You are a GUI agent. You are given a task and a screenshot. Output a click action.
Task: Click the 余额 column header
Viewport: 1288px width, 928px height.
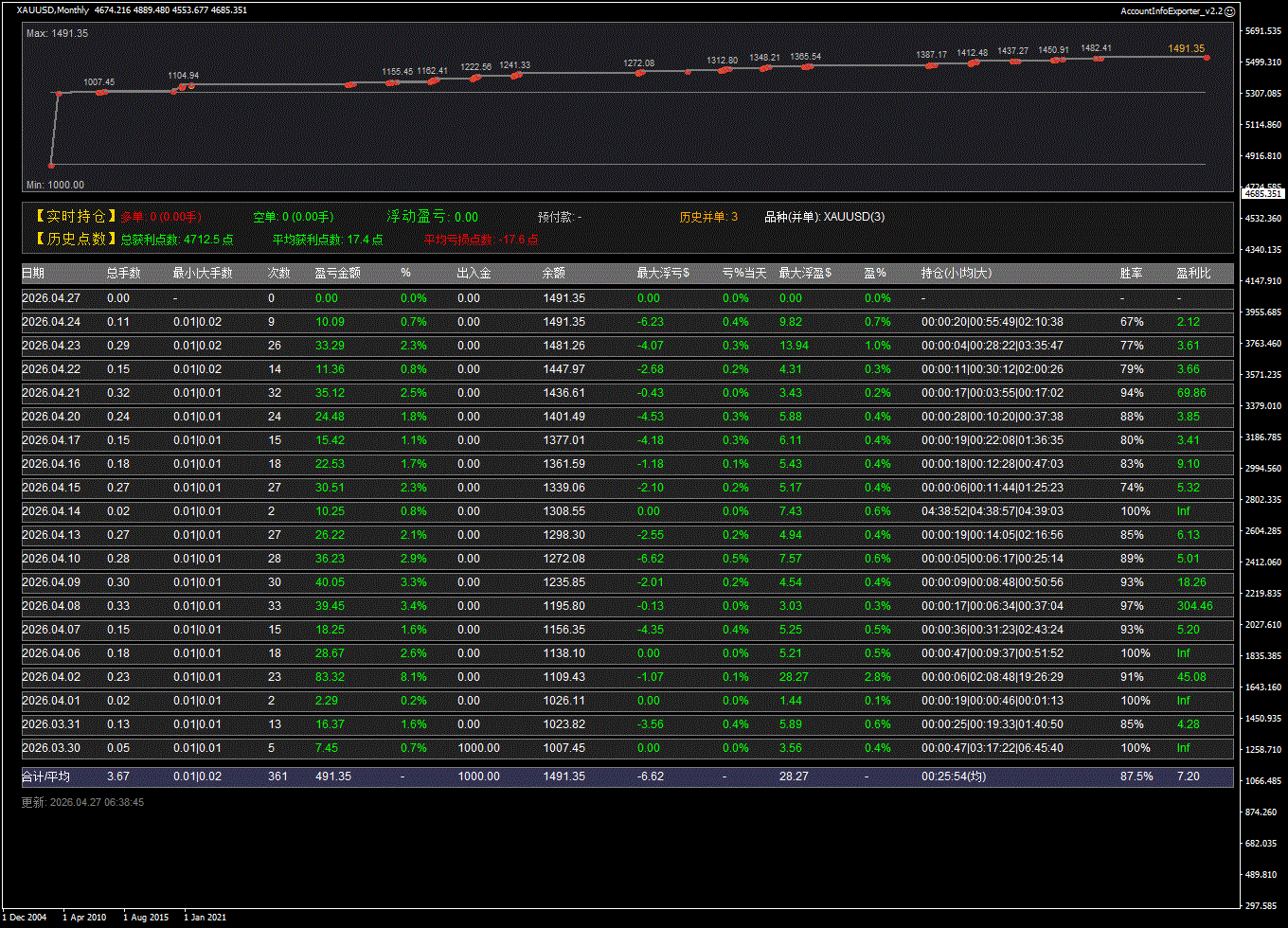click(553, 273)
